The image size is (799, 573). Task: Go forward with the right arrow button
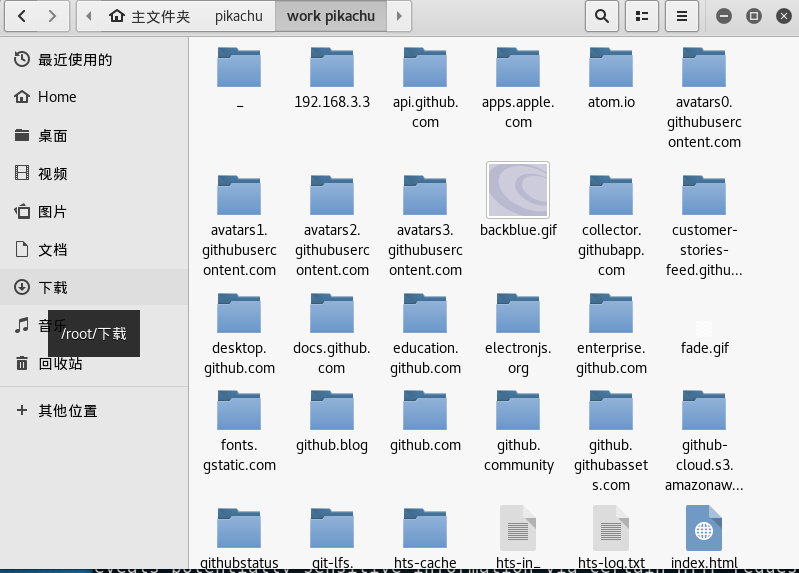[52, 16]
